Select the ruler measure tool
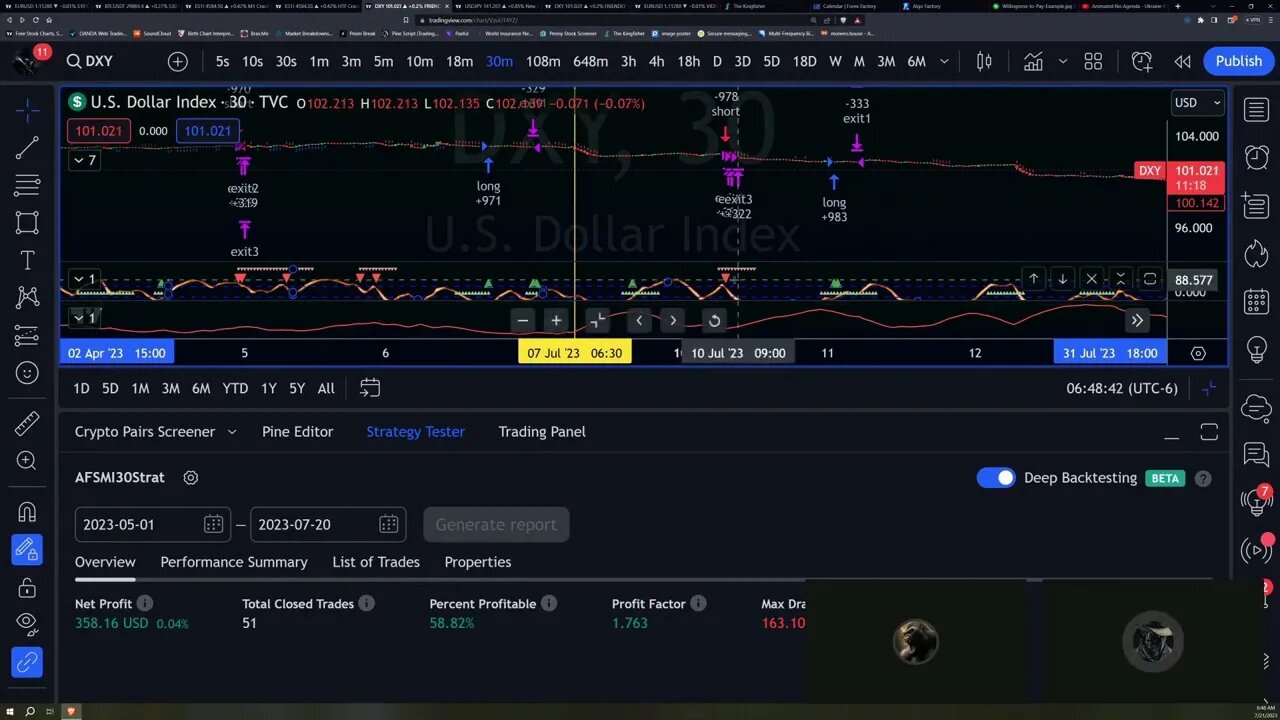The image size is (1280, 720). [x=27, y=423]
